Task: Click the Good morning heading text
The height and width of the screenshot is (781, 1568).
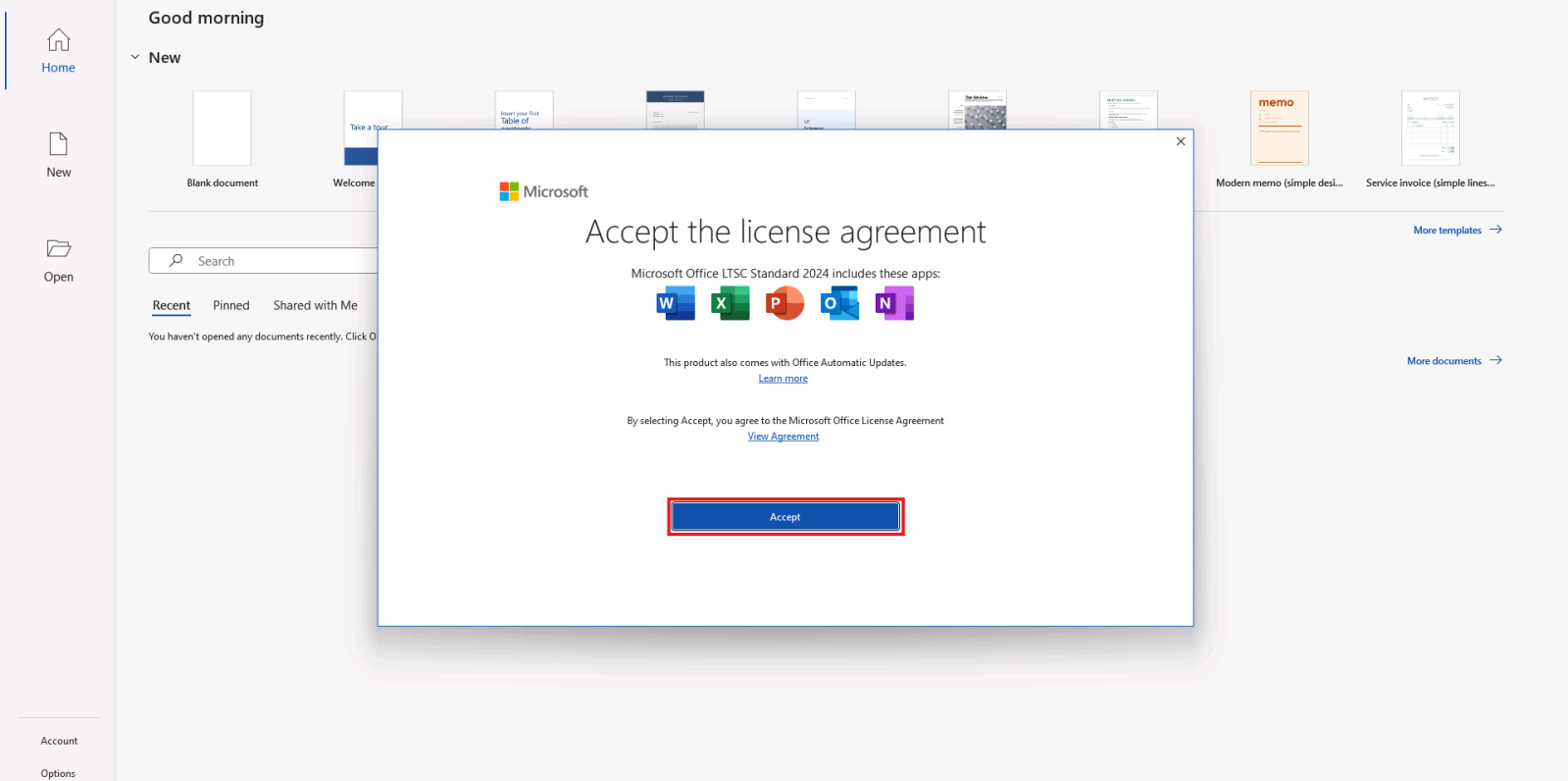Action: (x=206, y=18)
